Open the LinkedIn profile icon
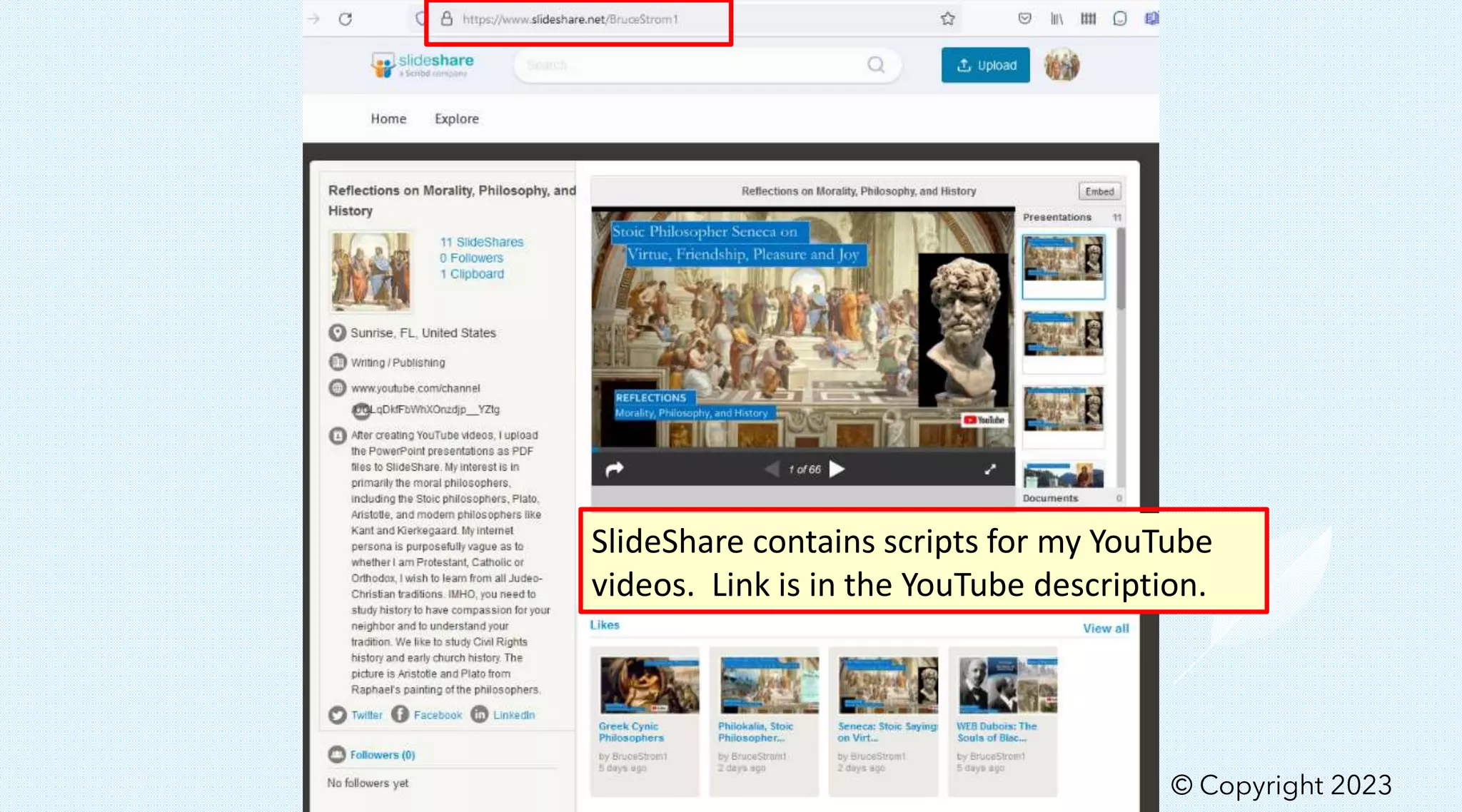The image size is (1462, 812). click(x=480, y=714)
